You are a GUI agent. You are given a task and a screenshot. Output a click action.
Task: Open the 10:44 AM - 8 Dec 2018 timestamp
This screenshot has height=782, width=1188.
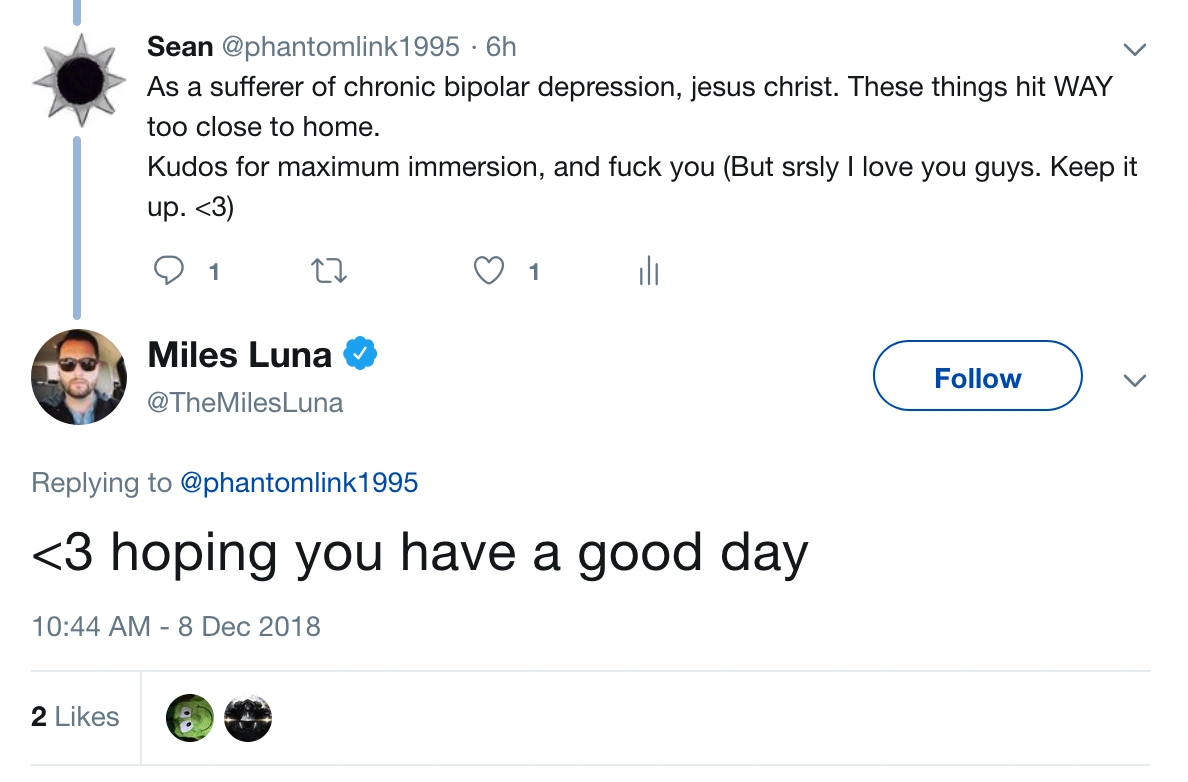pos(176,627)
